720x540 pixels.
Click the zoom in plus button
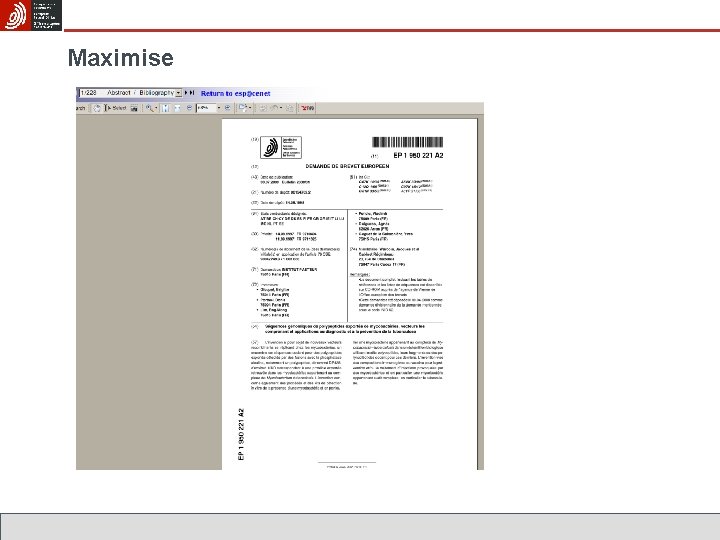(x=227, y=108)
